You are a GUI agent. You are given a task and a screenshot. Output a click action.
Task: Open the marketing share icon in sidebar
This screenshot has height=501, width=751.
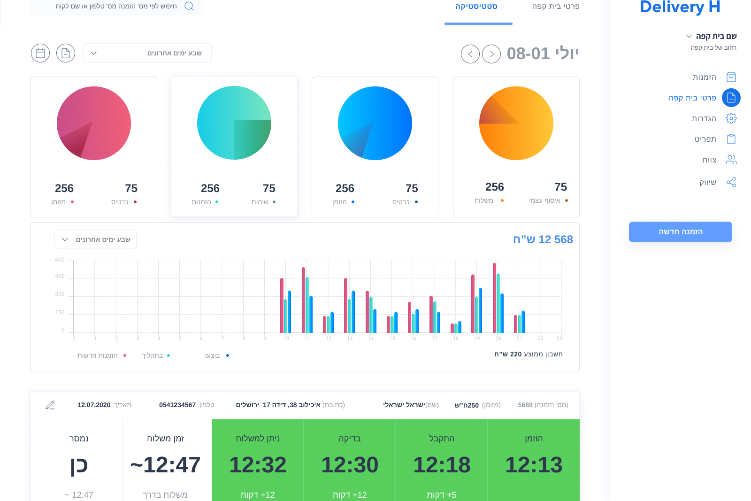click(x=731, y=182)
